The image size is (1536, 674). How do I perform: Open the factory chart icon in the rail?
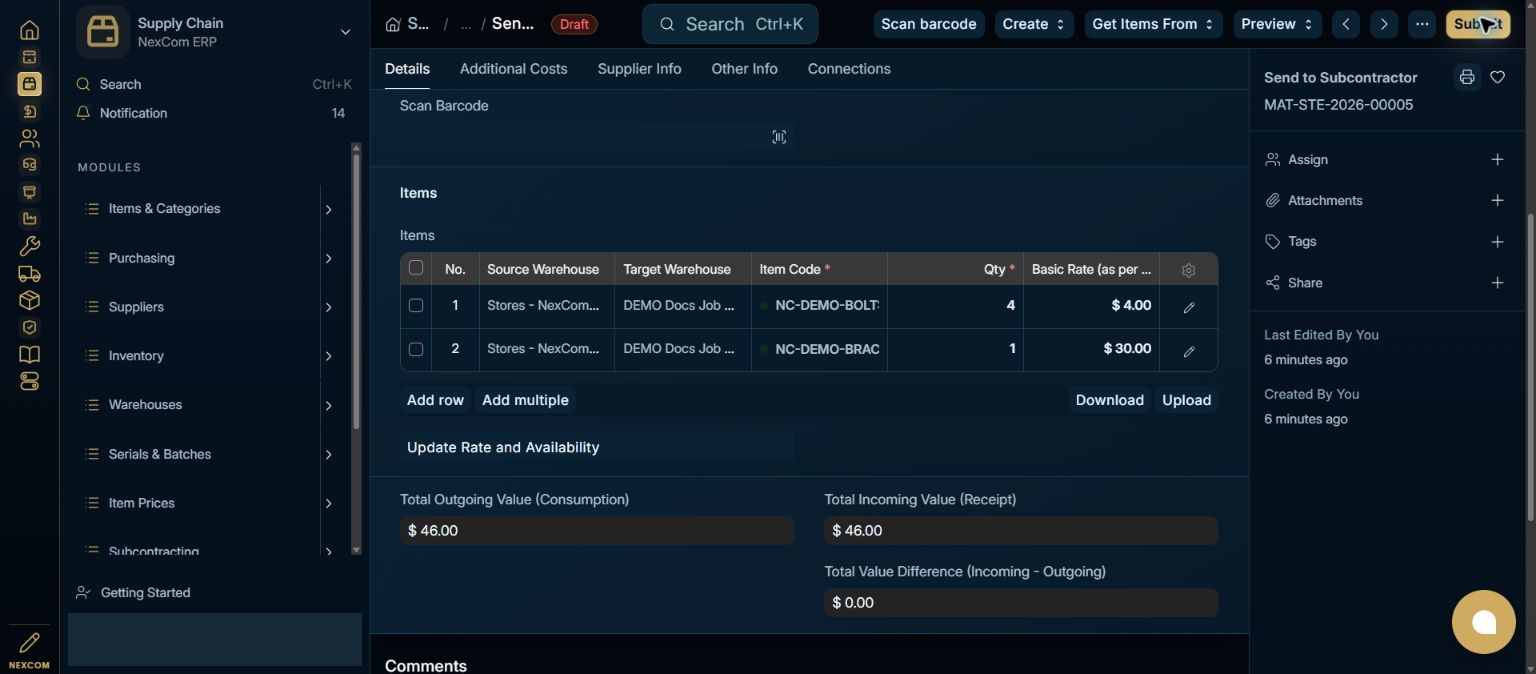[29, 219]
